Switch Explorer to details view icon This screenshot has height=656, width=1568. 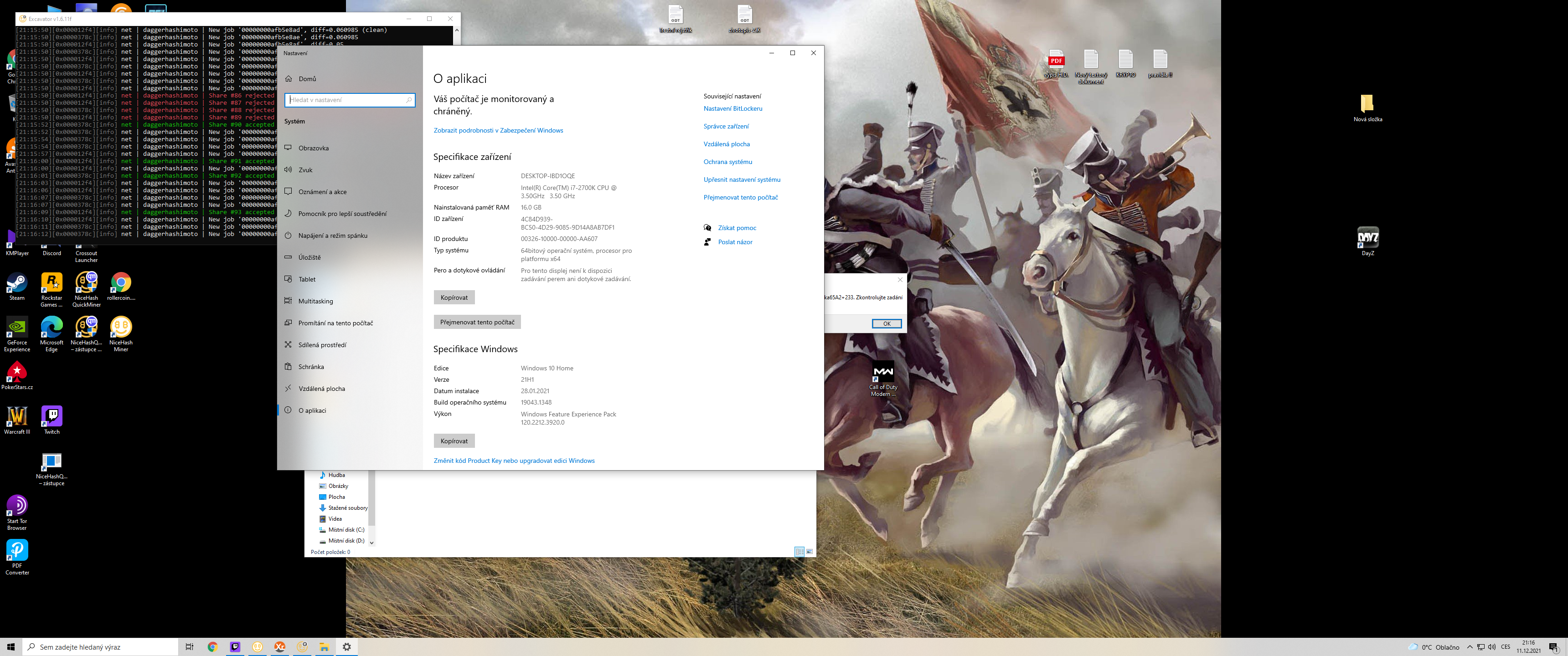[x=799, y=552]
